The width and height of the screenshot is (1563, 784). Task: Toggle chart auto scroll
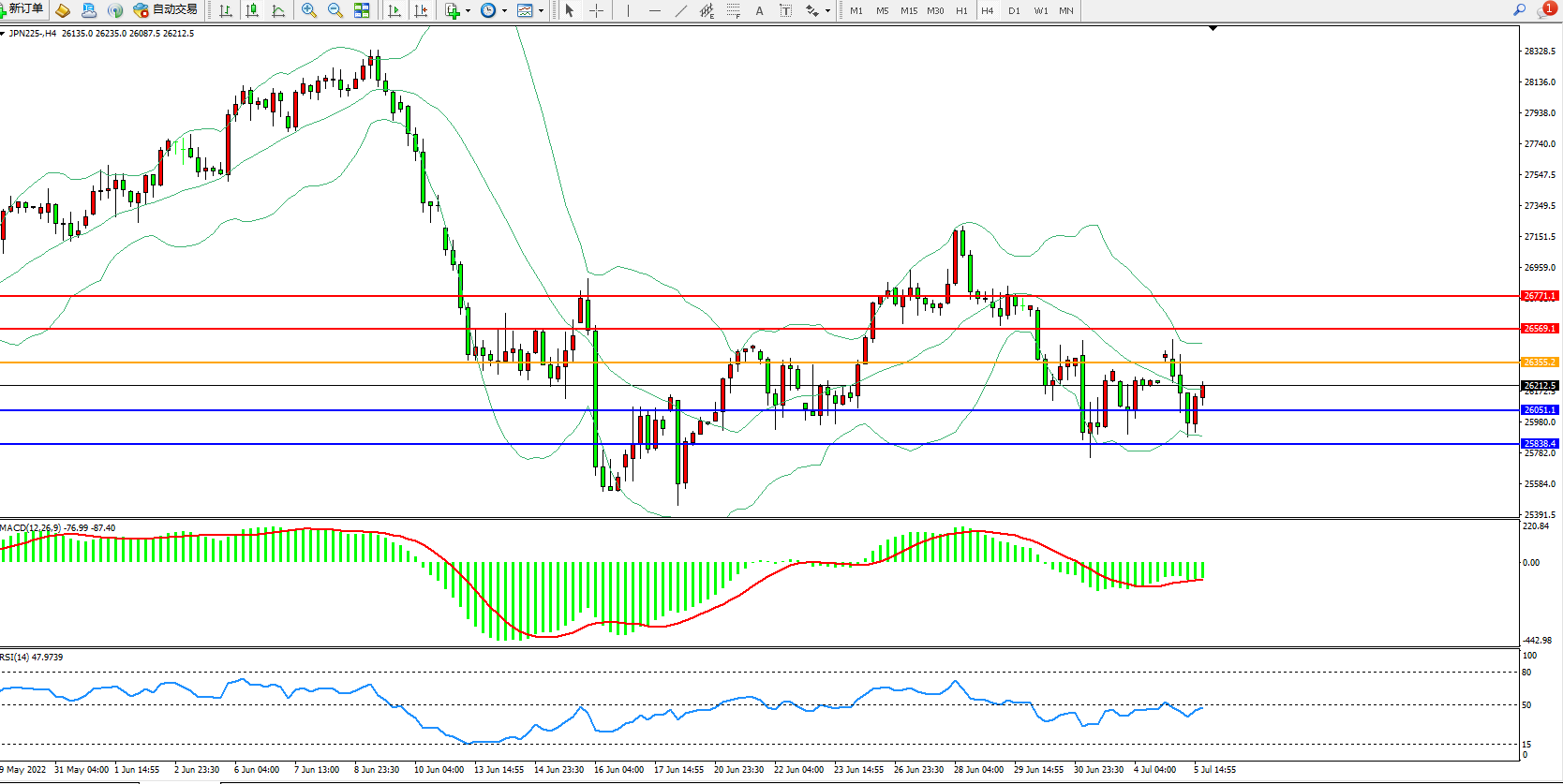click(x=394, y=10)
